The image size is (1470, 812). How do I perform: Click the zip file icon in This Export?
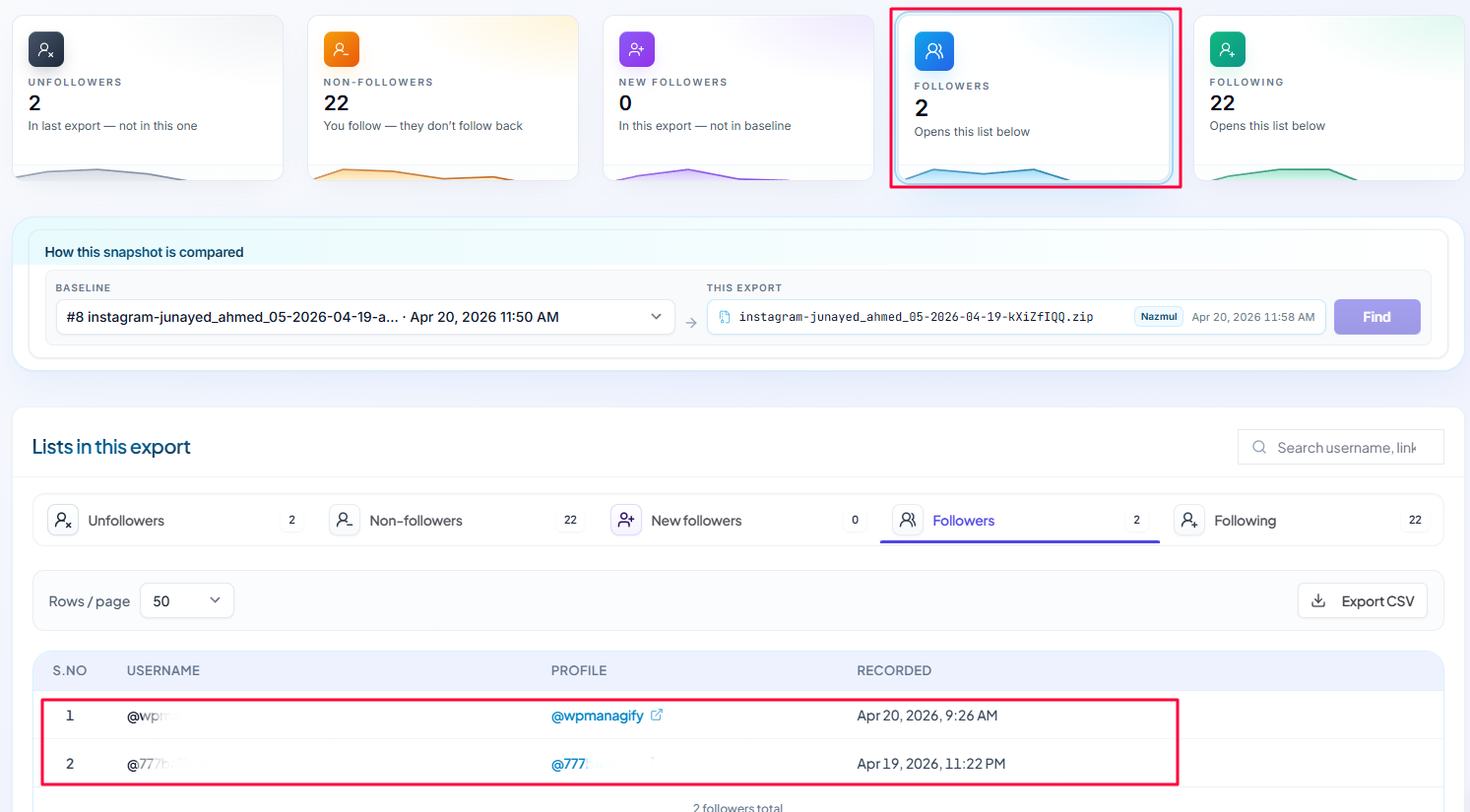pyautogui.click(x=725, y=317)
